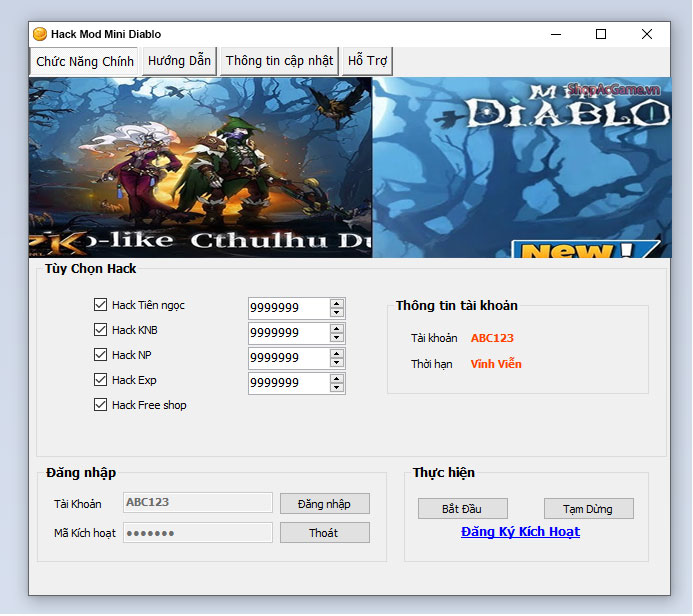
Task: Increase the Hack Tiên ngọc value with up arrow
Action: [x=337, y=303]
